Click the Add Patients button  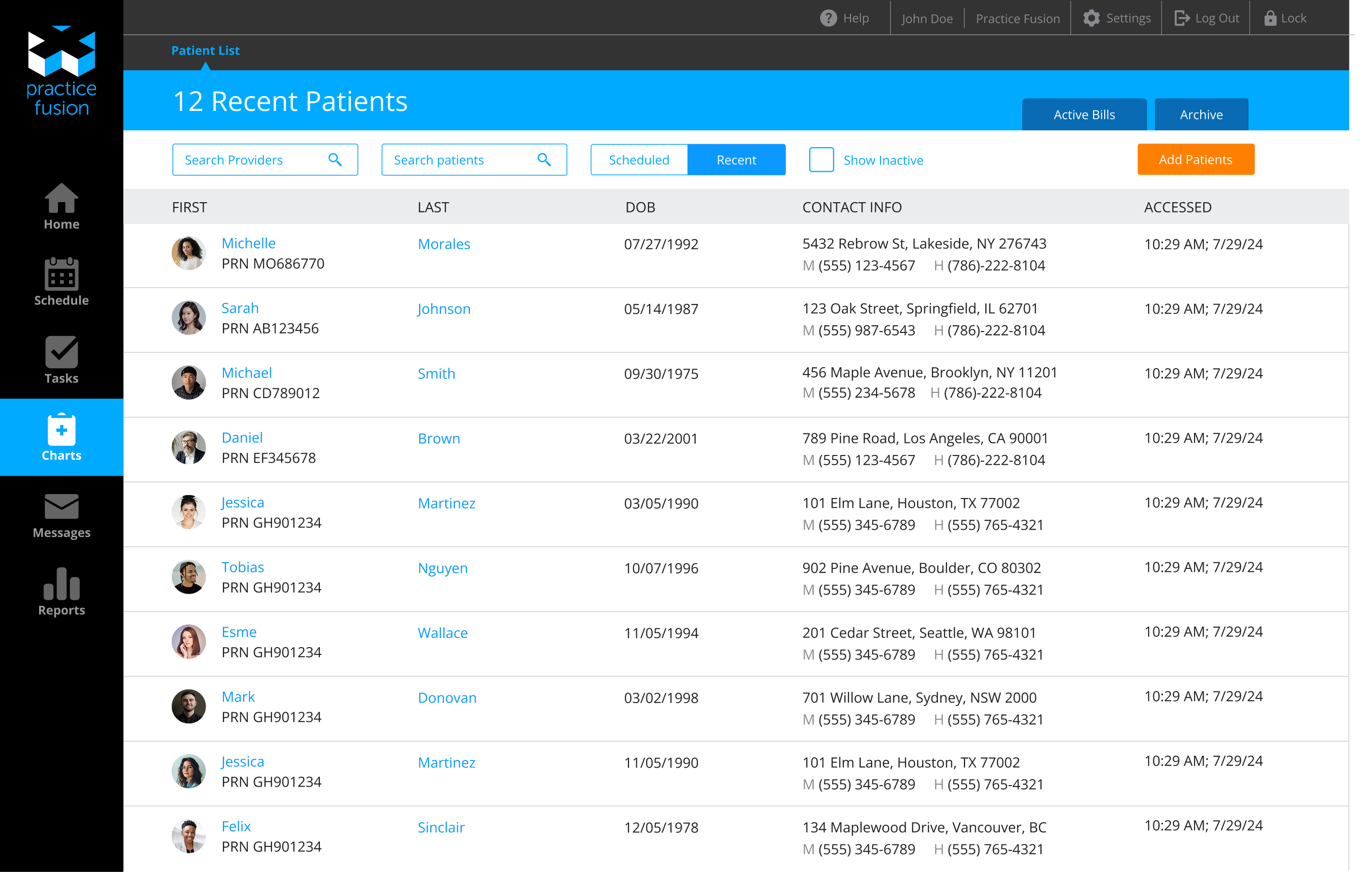click(1195, 160)
